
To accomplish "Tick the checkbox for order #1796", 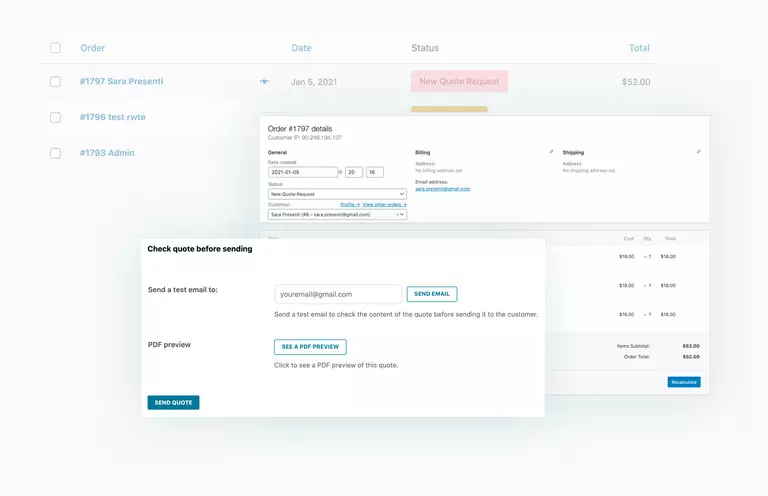I will (x=55, y=117).
